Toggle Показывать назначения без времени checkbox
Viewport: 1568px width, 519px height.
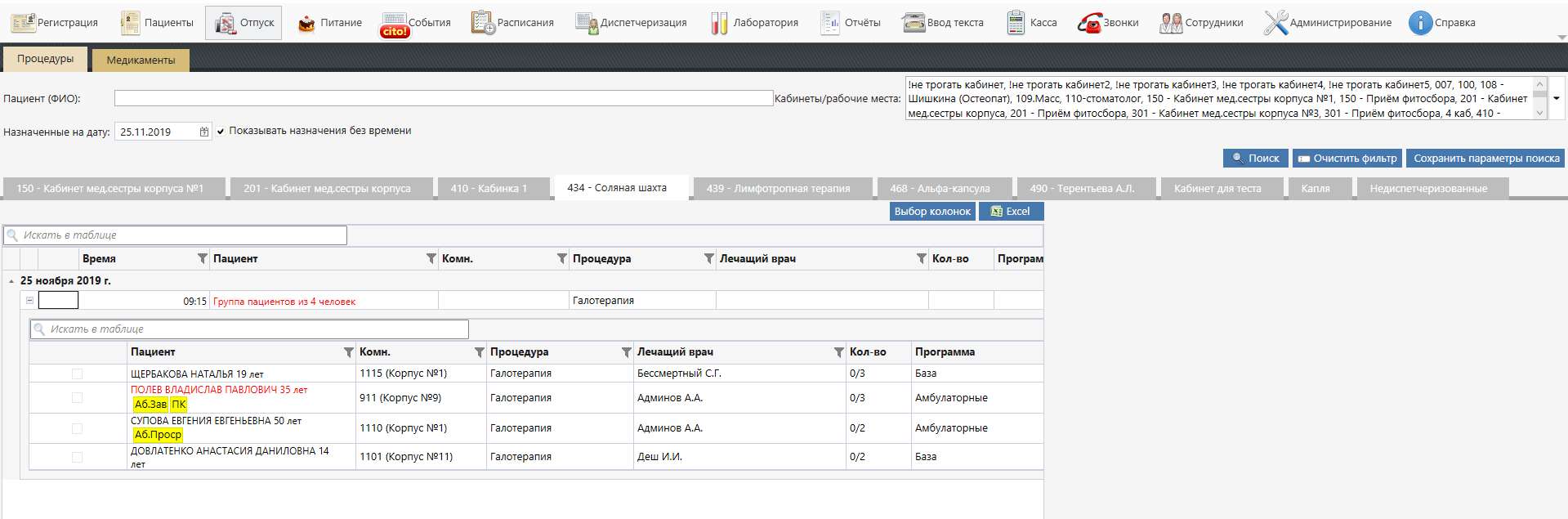(221, 131)
